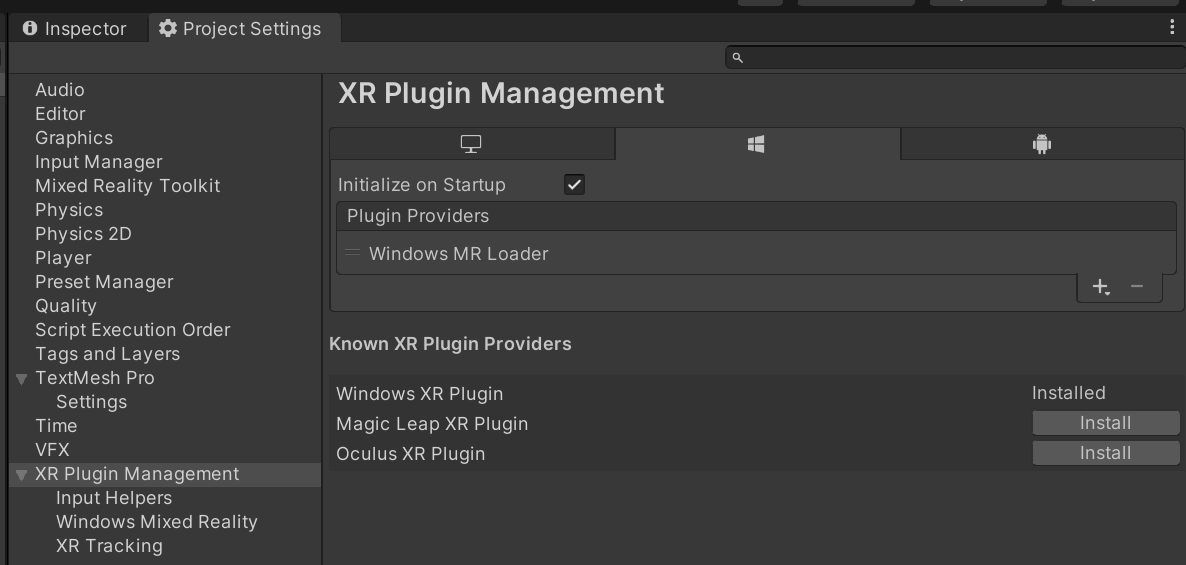Screen dimensions: 1186x565
Task: Switch to the Windows UWP platform tab
Action: pos(757,144)
